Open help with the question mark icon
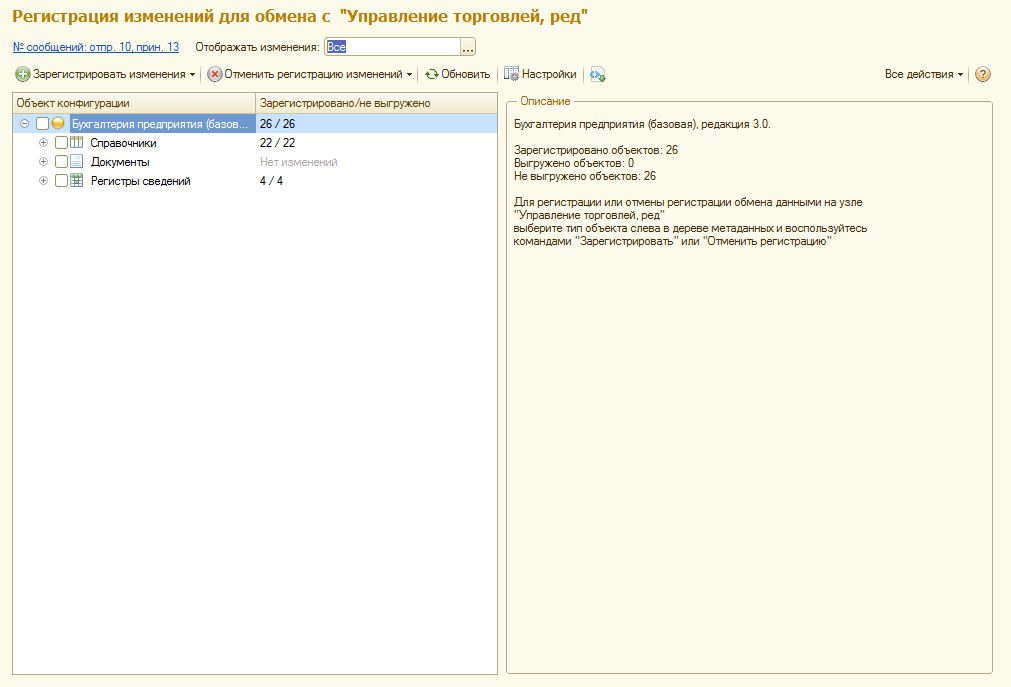This screenshot has height=687, width=1011. [983, 74]
